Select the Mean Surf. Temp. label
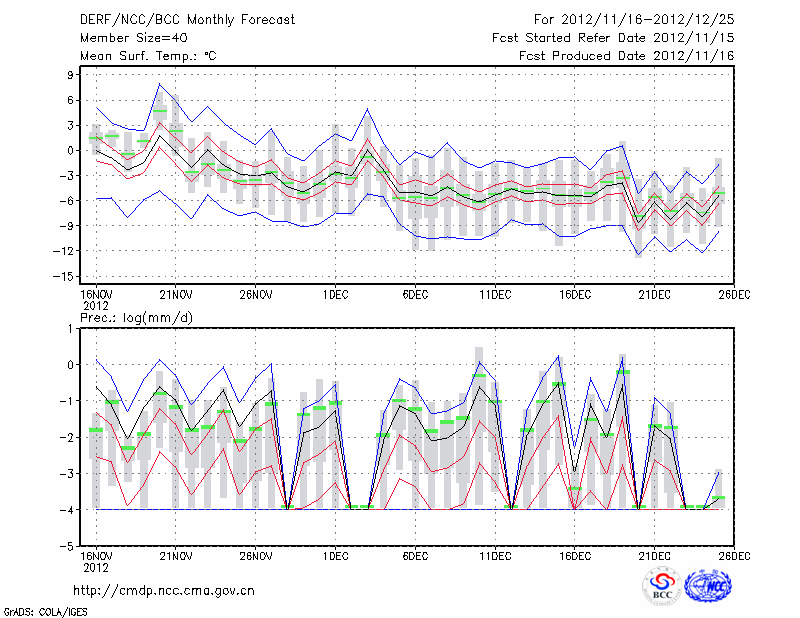The height and width of the screenshot is (618, 800). (x=147, y=56)
